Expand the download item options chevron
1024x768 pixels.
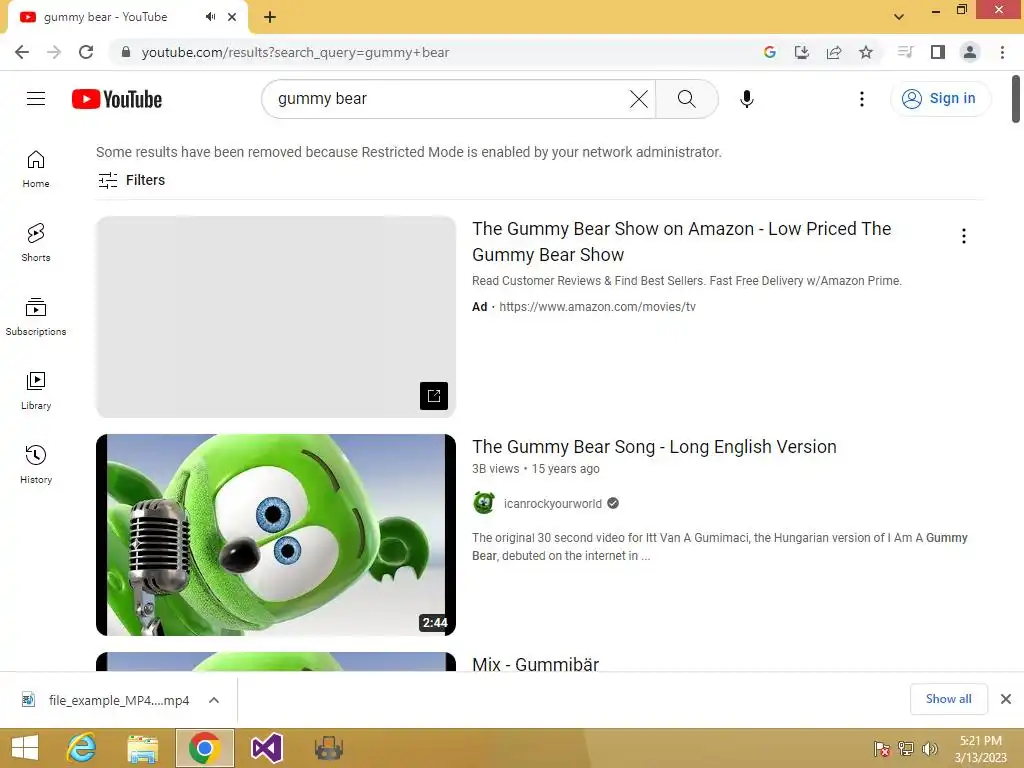coord(214,700)
